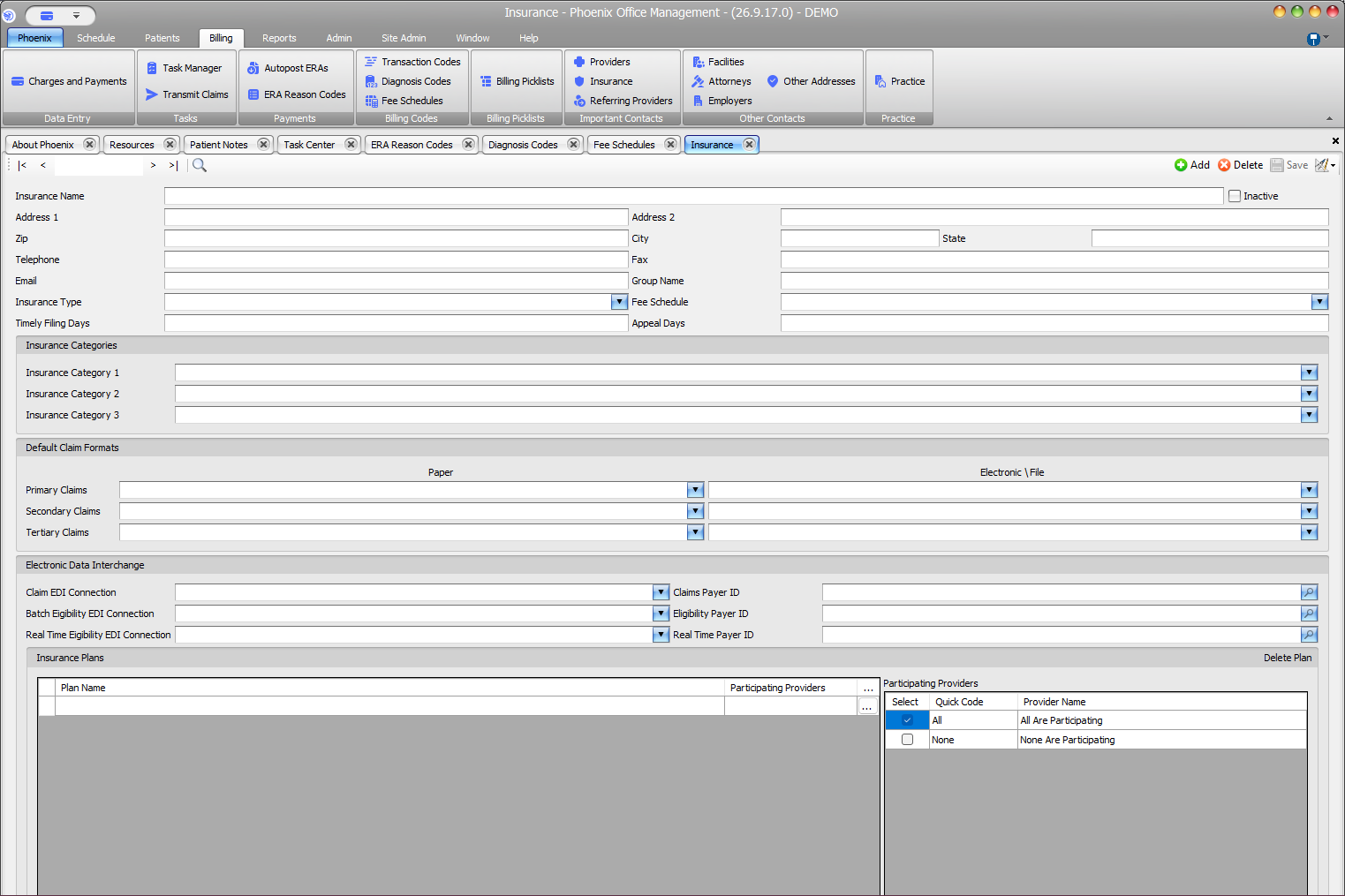Uncheck the All Are Participating row
The image size is (1345, 896).
click(907, 720)
